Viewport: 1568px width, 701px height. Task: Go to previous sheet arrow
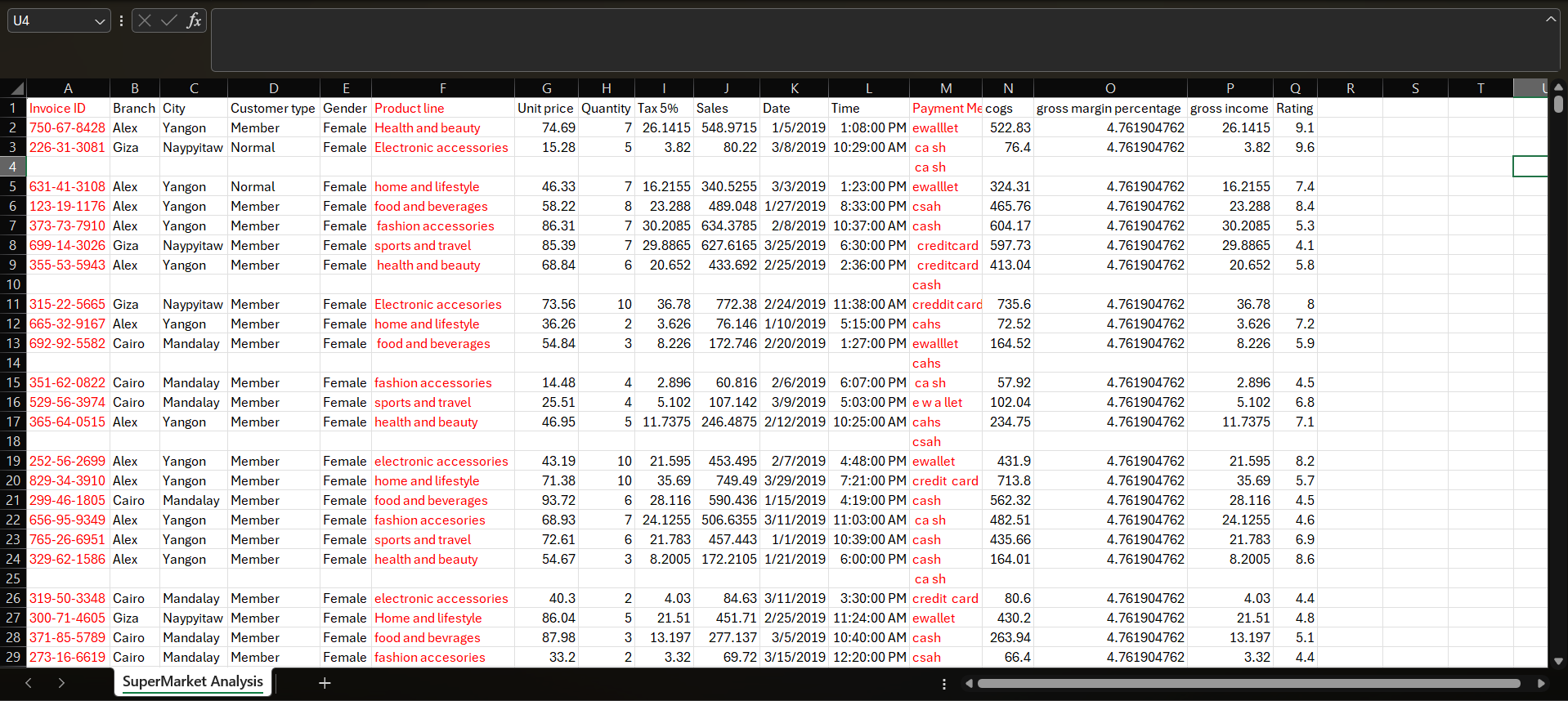click(29, 683)
